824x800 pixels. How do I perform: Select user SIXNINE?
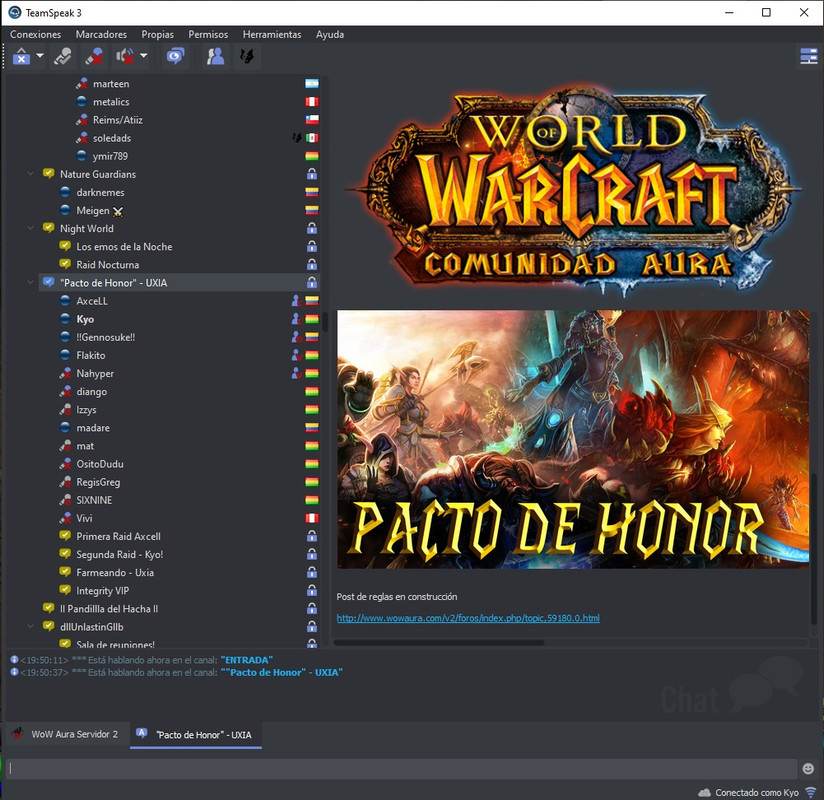click(x=94, y=500)
